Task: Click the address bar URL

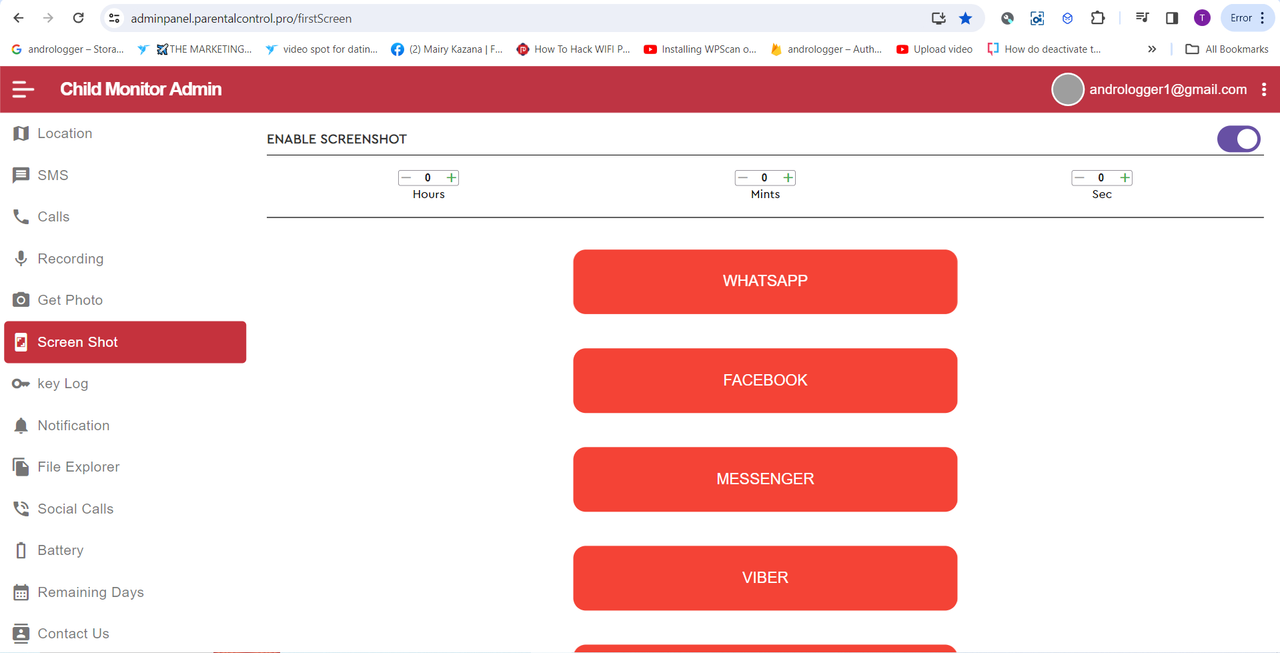Action: [x=241, y=18]
